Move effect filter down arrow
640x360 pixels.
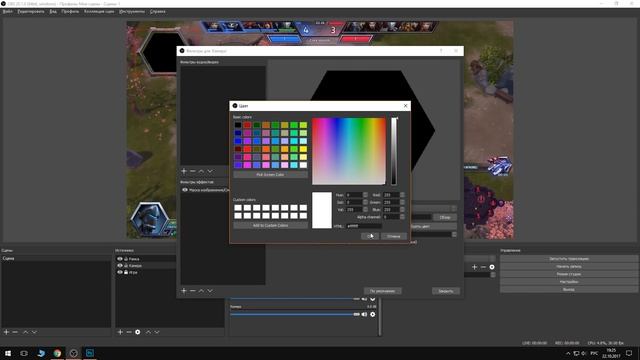point(210,291)
